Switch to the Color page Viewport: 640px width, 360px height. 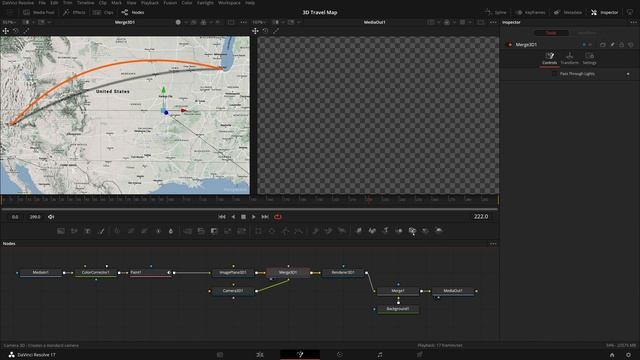pyautogui.click(x=340, y=355)
